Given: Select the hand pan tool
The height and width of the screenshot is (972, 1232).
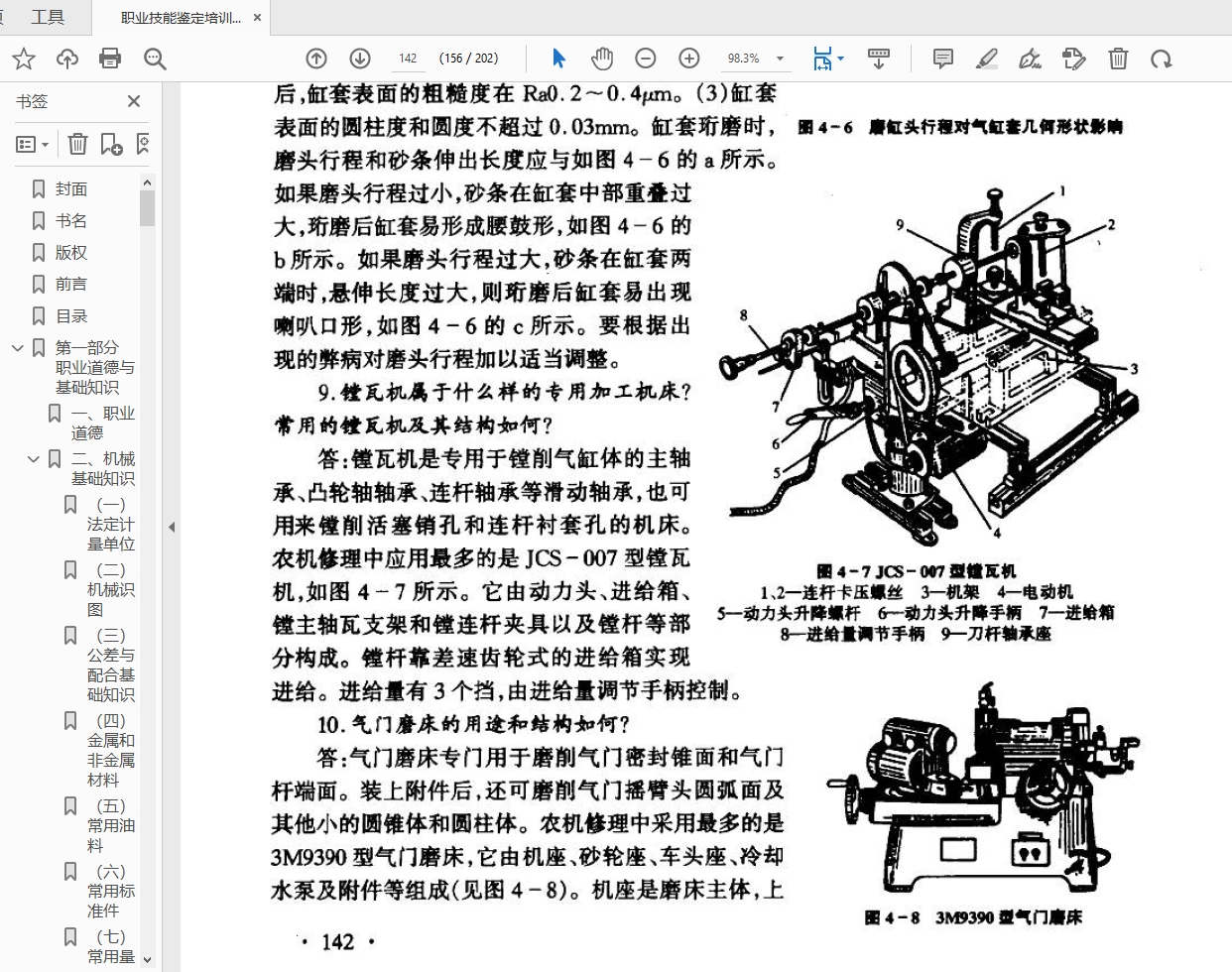Looking at the screenshot, I should tap(602, 59).
